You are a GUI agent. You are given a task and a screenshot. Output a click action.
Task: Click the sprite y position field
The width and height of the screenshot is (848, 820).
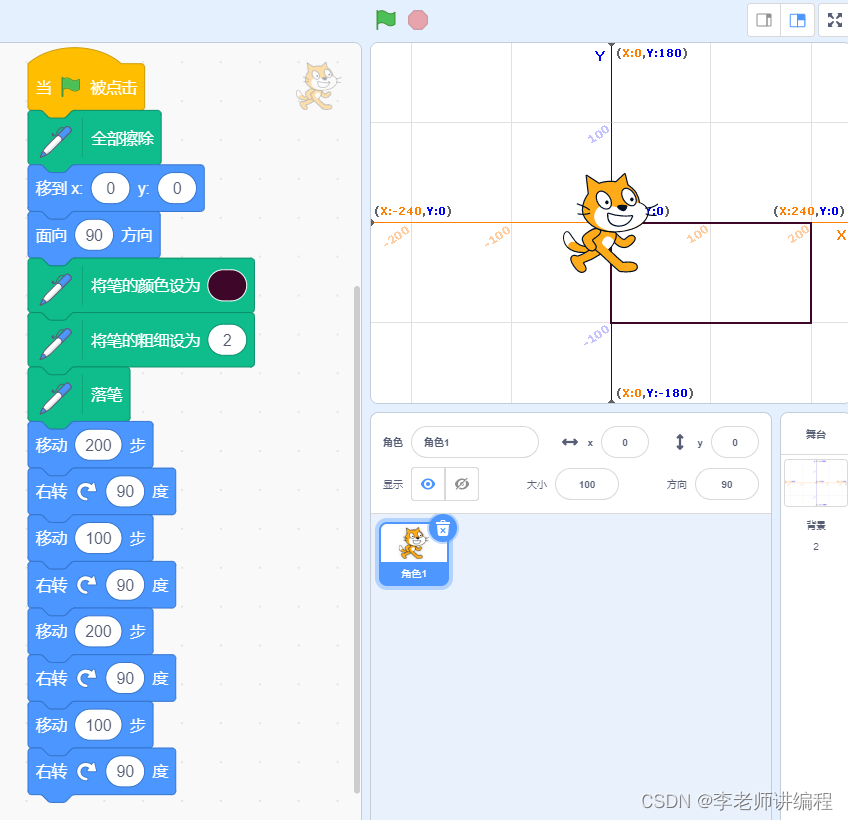click(x=734, y=442)
